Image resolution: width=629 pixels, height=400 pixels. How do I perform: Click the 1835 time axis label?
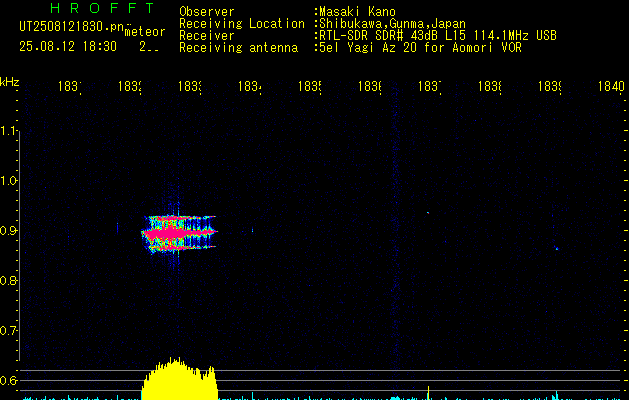310,86
